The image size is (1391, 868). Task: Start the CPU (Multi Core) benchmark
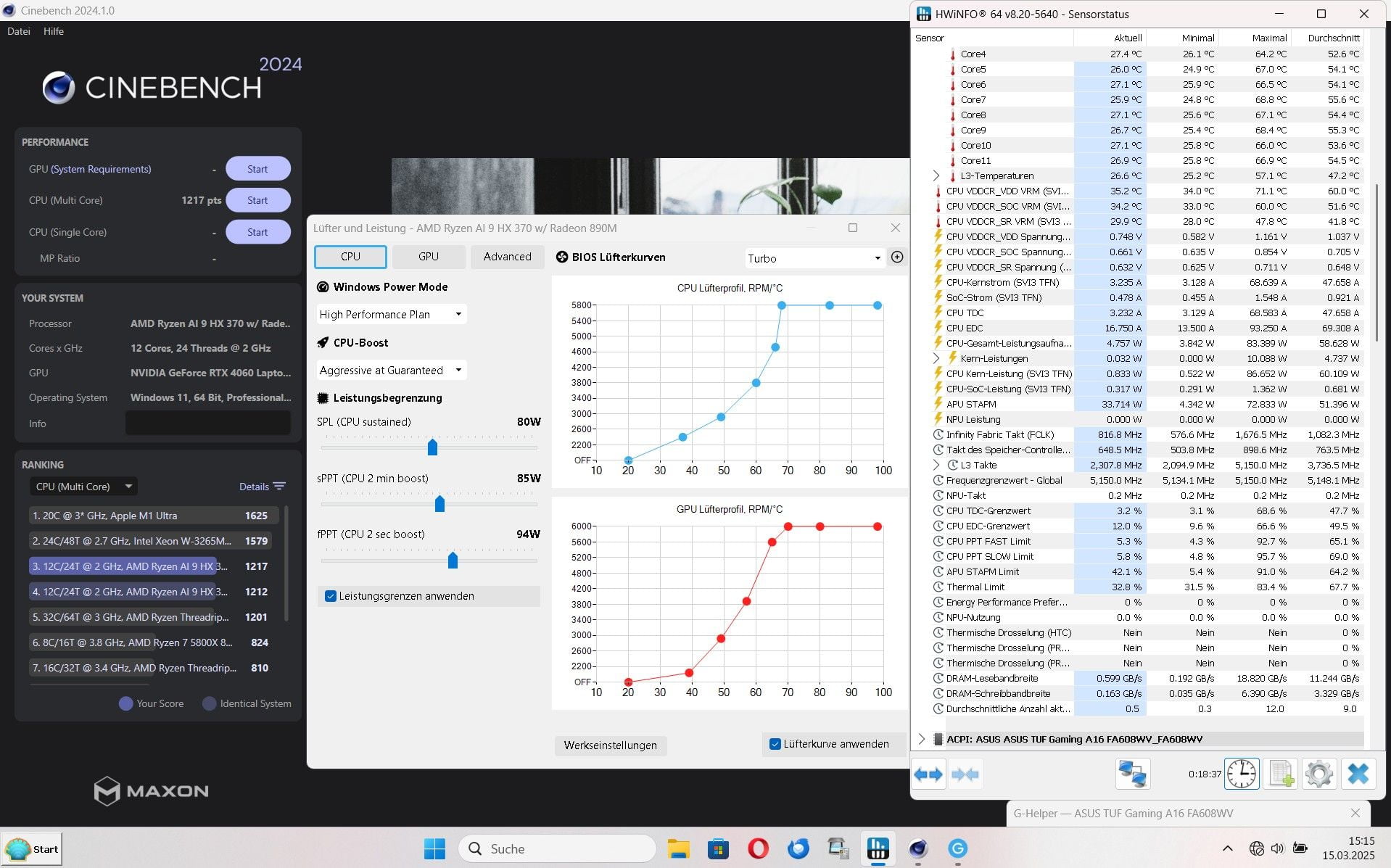point(257,200)
